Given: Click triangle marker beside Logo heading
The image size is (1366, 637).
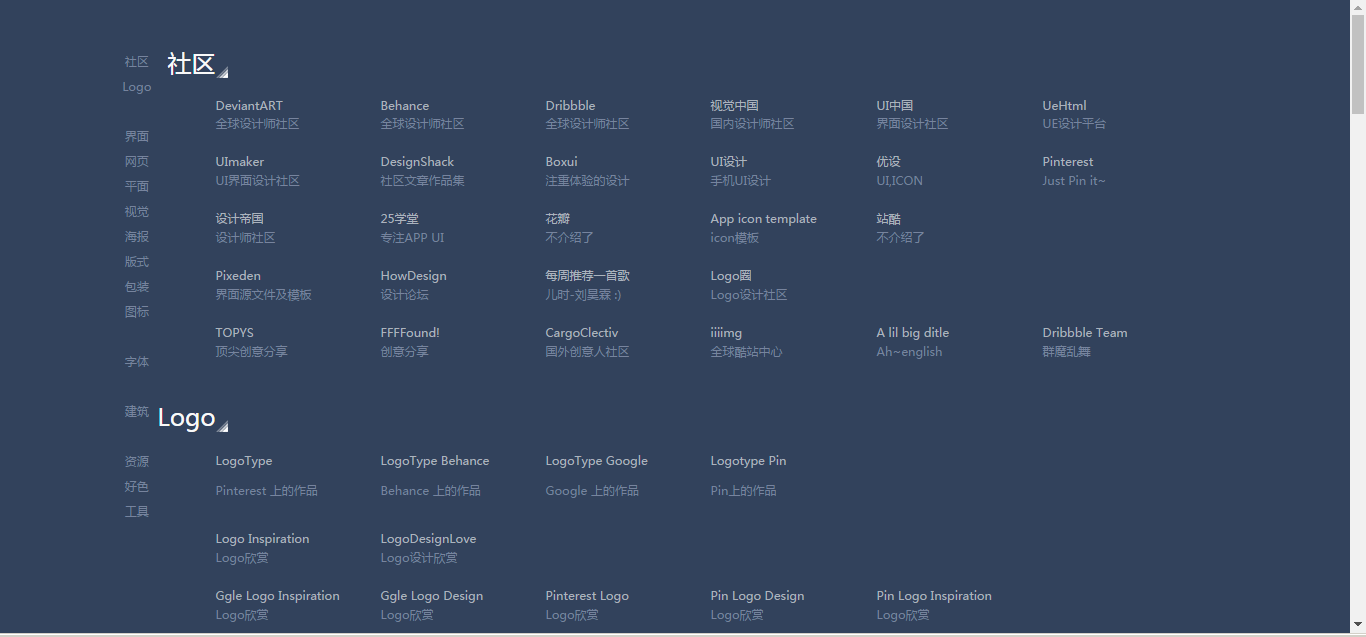Looking at the screenshot, I should [x=223, y=427].
